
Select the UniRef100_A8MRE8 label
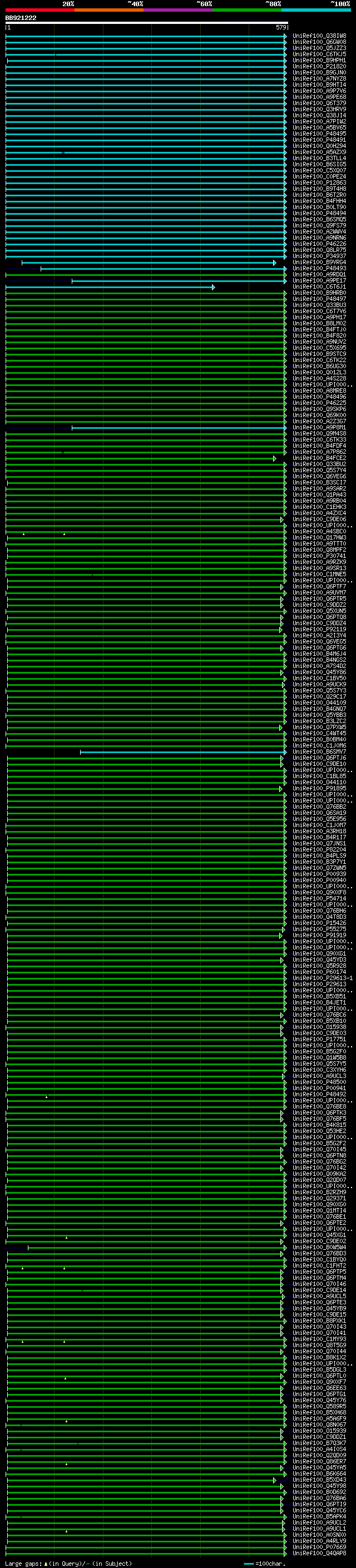pyautogui.click(x=319, y=391)
